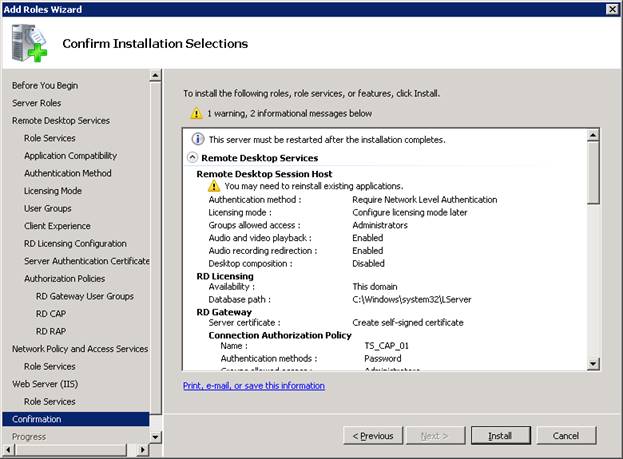Click the warning icon above the summary box

[x=197, y=114]
